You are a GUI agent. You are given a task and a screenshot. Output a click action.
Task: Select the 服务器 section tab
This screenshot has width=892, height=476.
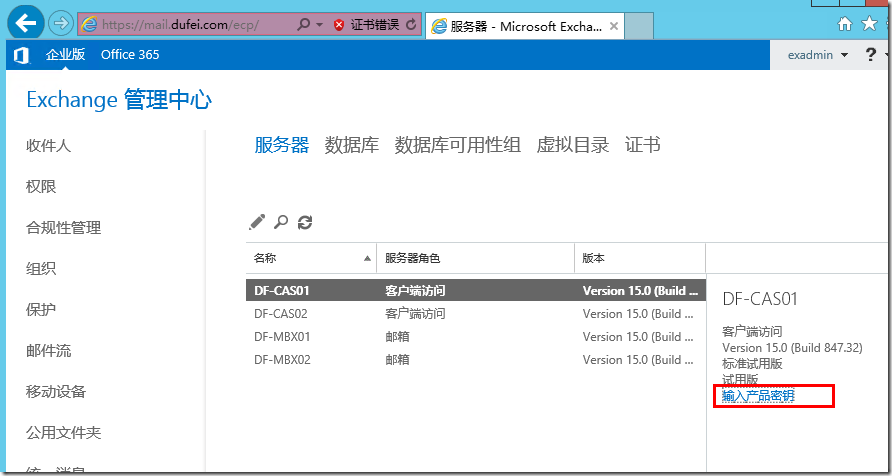point(282,145)
